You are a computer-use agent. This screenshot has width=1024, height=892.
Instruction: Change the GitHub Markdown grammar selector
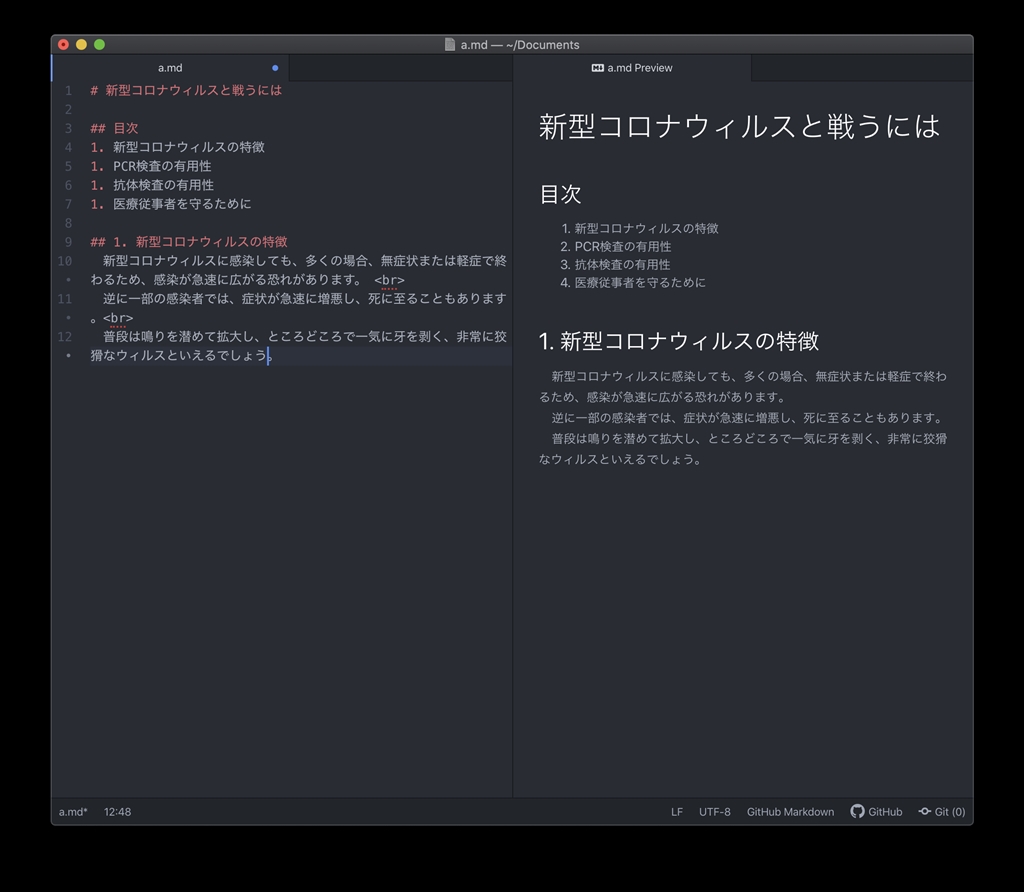click(790, 812)
